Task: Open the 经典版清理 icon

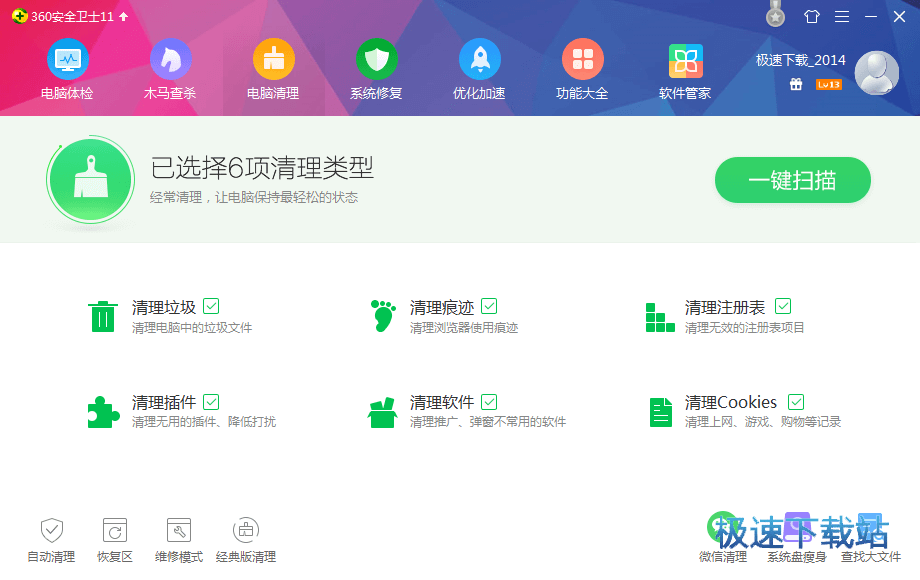Action: [x=246, y=530]
